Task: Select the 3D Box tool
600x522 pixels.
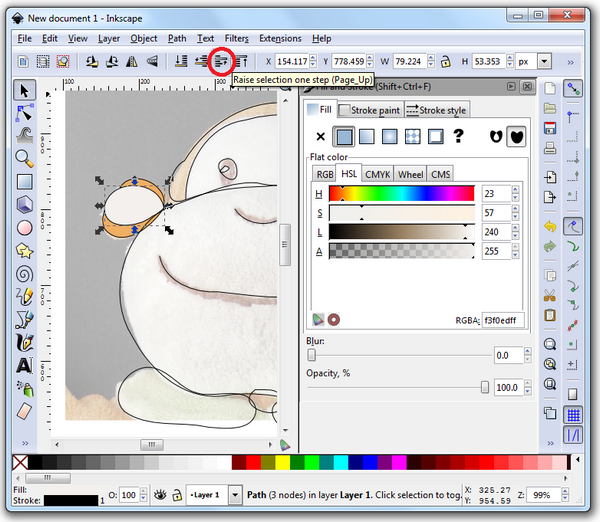Action: 24,204
